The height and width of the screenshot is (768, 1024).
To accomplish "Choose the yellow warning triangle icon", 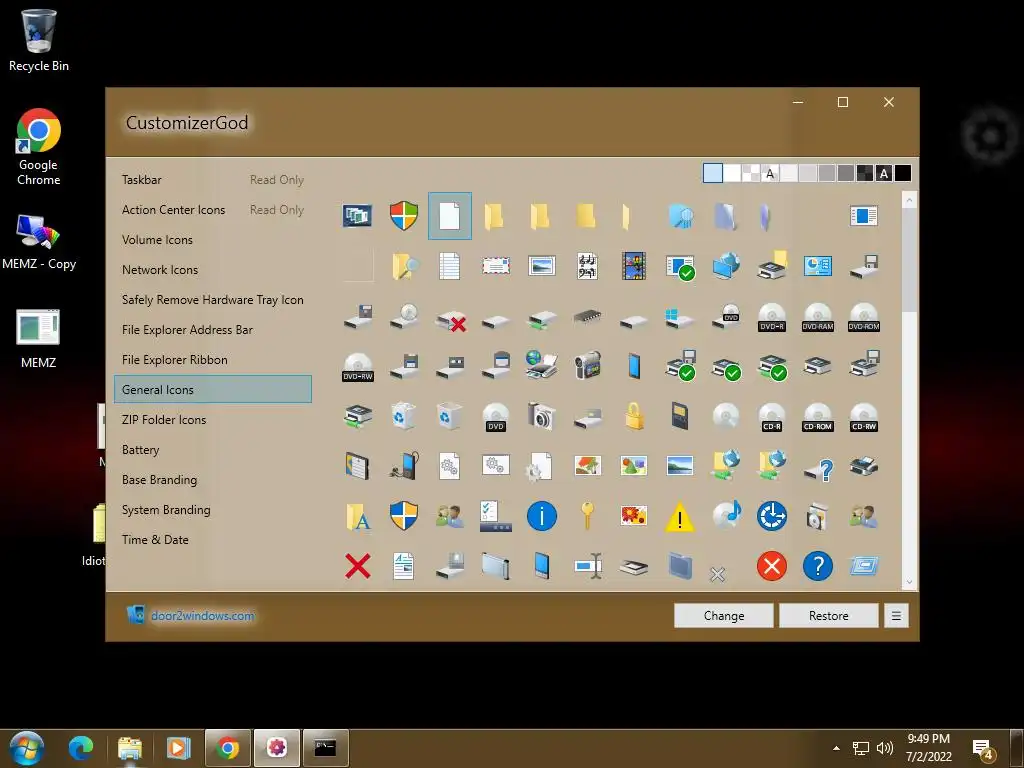I will point(680,517).
